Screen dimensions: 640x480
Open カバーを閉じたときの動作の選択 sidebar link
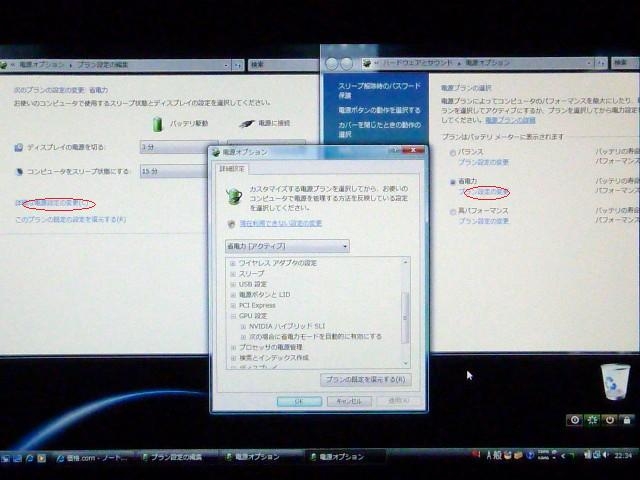[379, 129]
